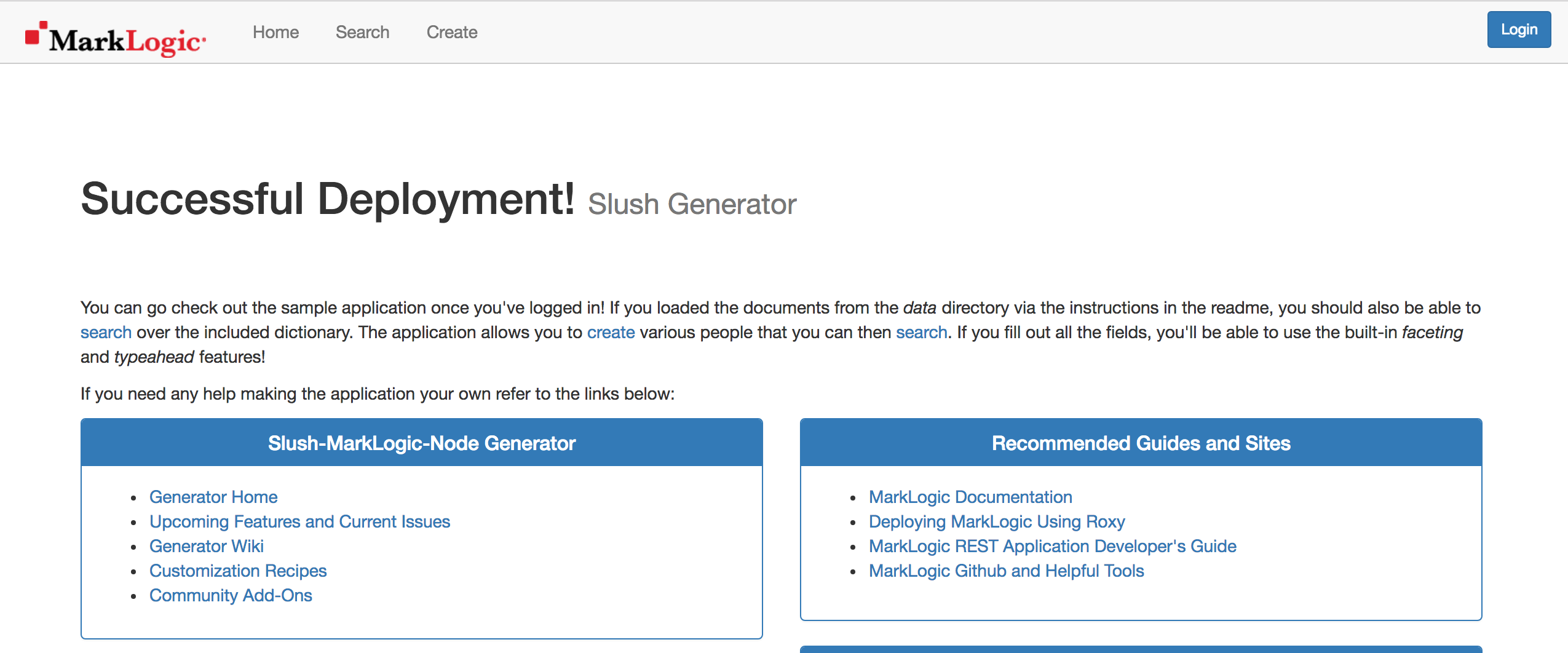
Task: Follow the 'search' link after 'can then'
Action: 921,332
